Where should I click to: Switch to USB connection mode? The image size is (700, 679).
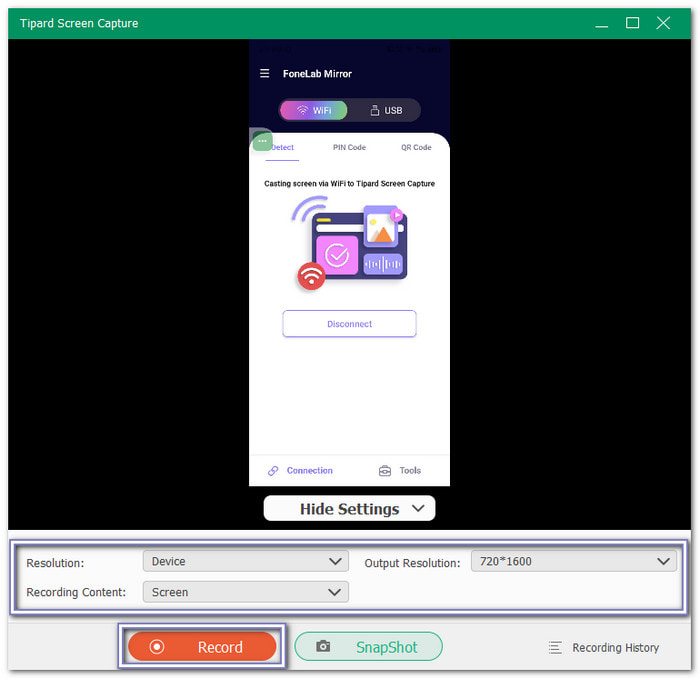click(386, 110)
